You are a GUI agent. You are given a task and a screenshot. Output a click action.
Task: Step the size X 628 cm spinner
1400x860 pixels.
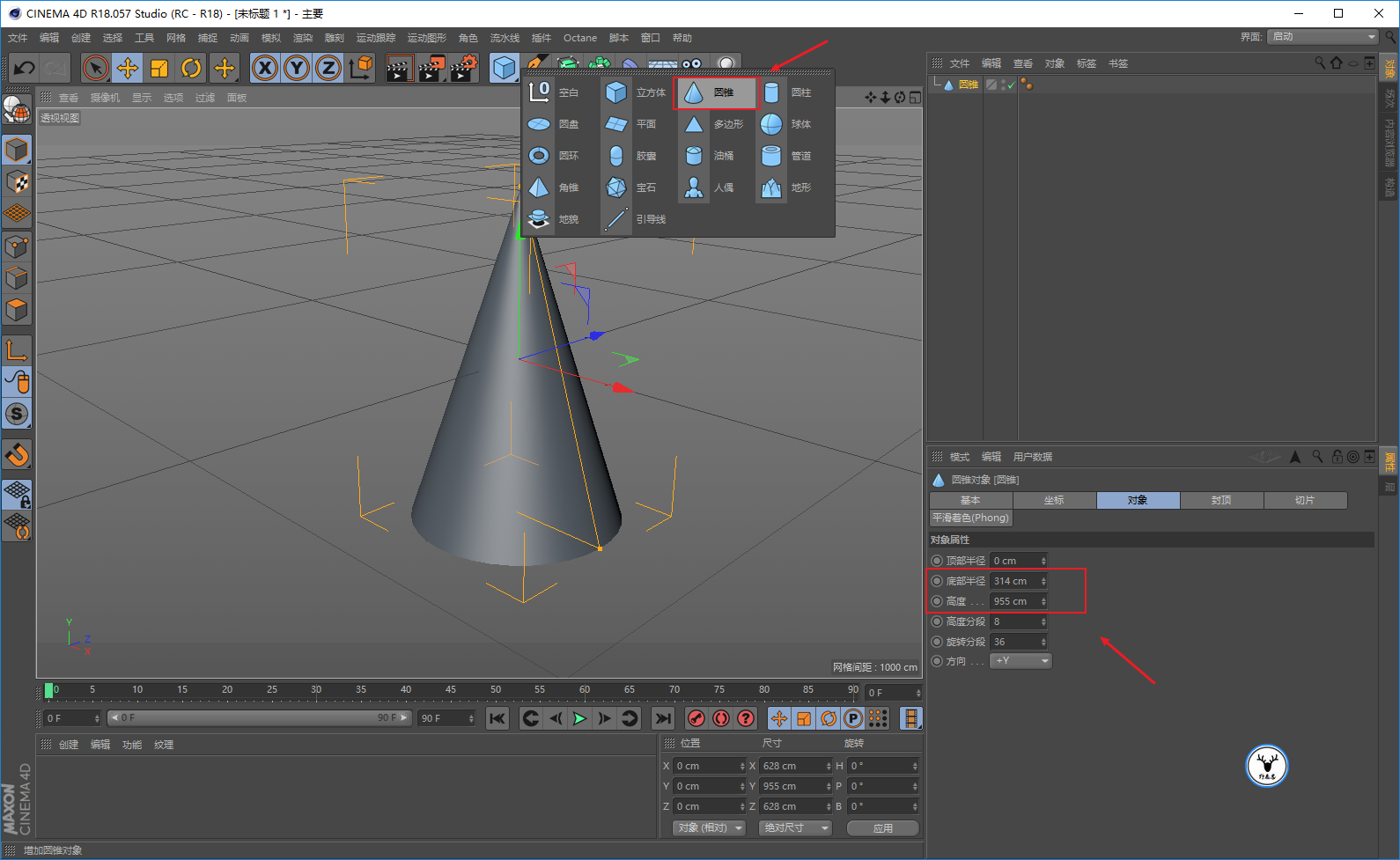[829, 766]
